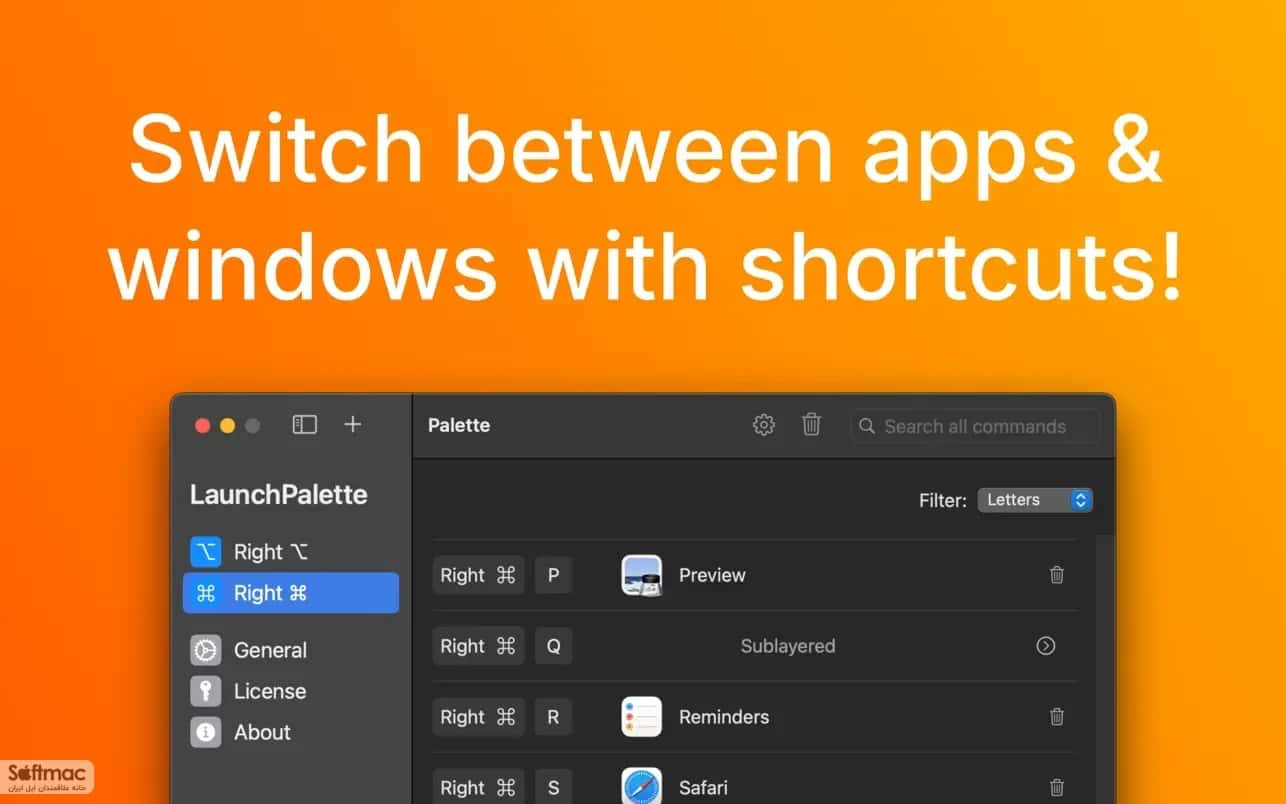Select the Sublayered label
This screenshot has height=804, width=1286.
pyautogui.click(x=788, y=646)
